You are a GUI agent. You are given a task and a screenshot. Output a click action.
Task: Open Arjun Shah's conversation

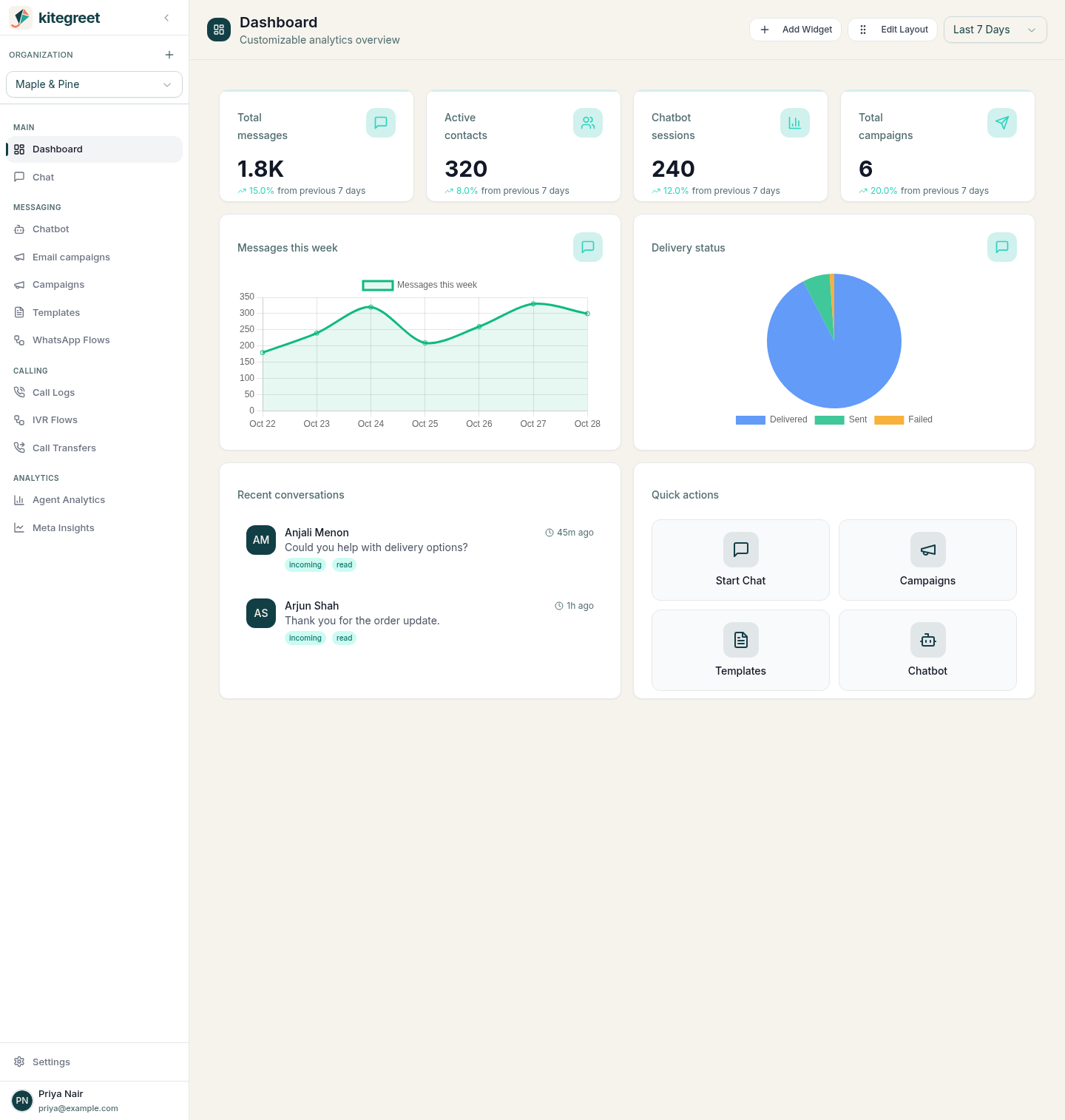point(420,621)
